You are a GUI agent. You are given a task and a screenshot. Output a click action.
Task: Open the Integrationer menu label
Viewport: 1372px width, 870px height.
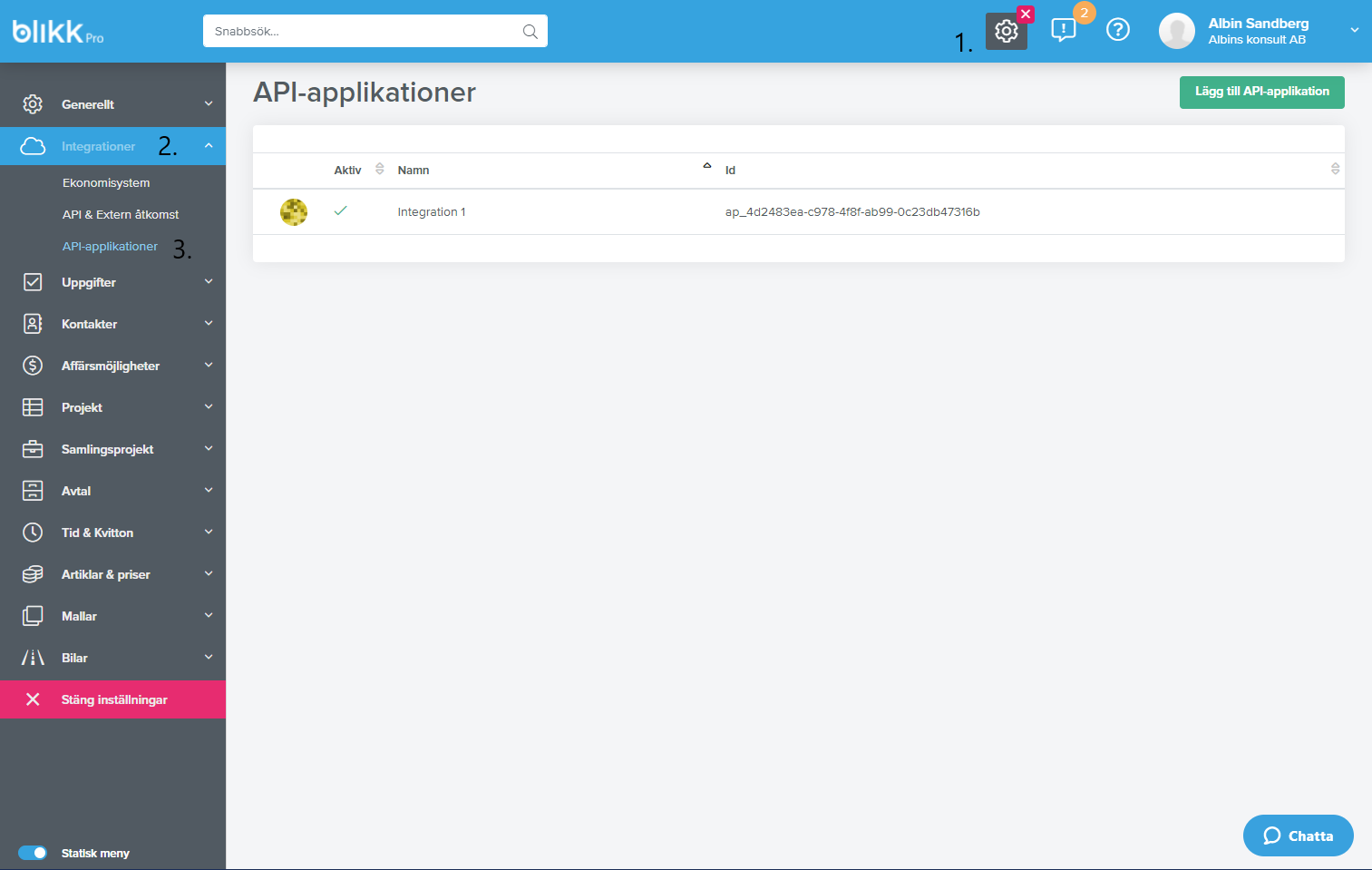[98, 146]
